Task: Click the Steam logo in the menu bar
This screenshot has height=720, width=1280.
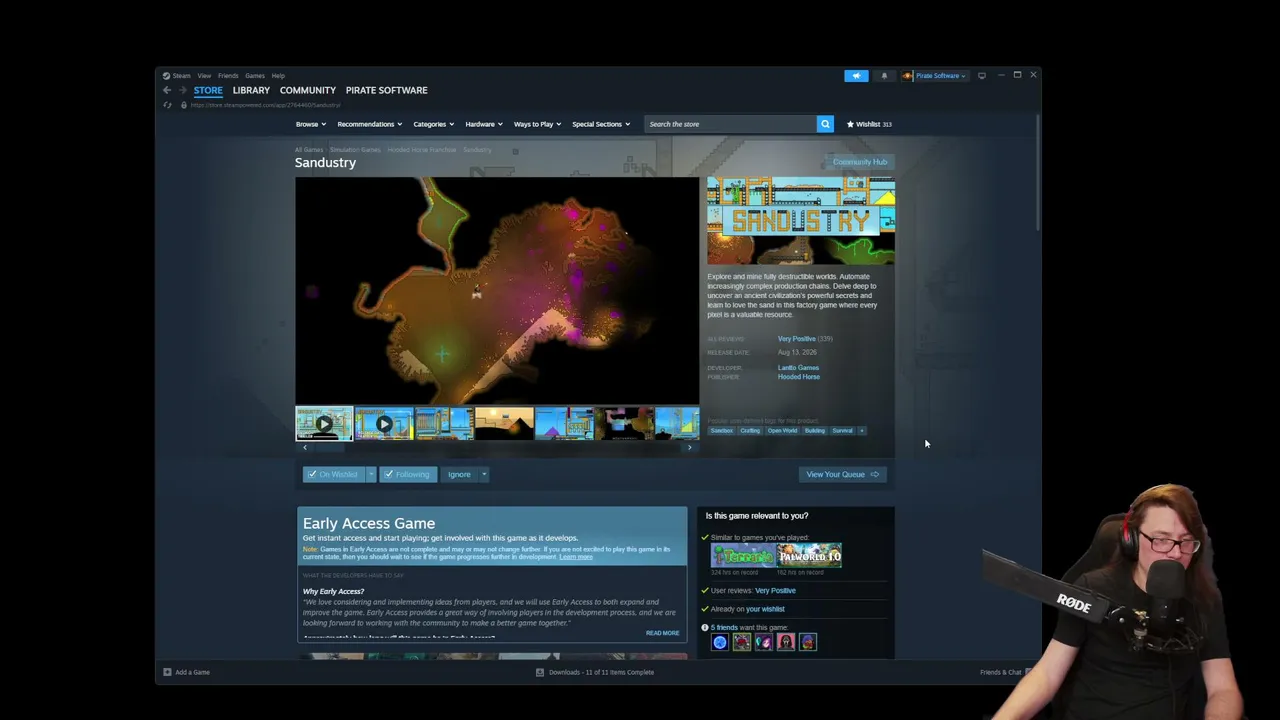Action: [x=166, y=76]
